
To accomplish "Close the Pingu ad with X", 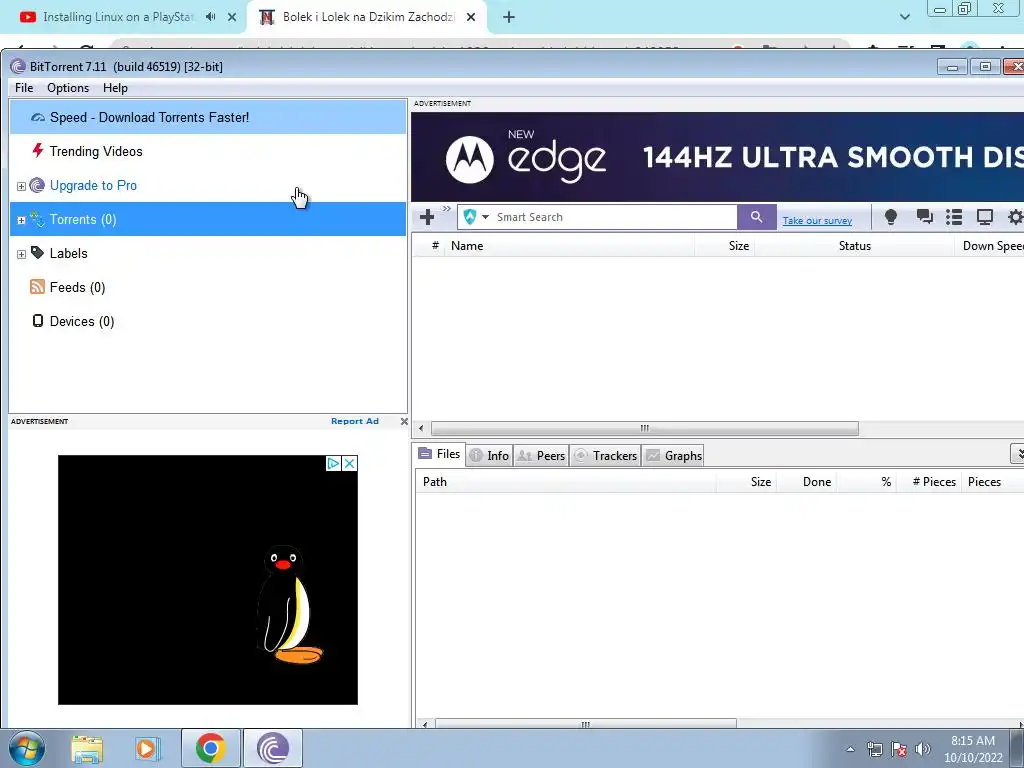I will [349, 463].
